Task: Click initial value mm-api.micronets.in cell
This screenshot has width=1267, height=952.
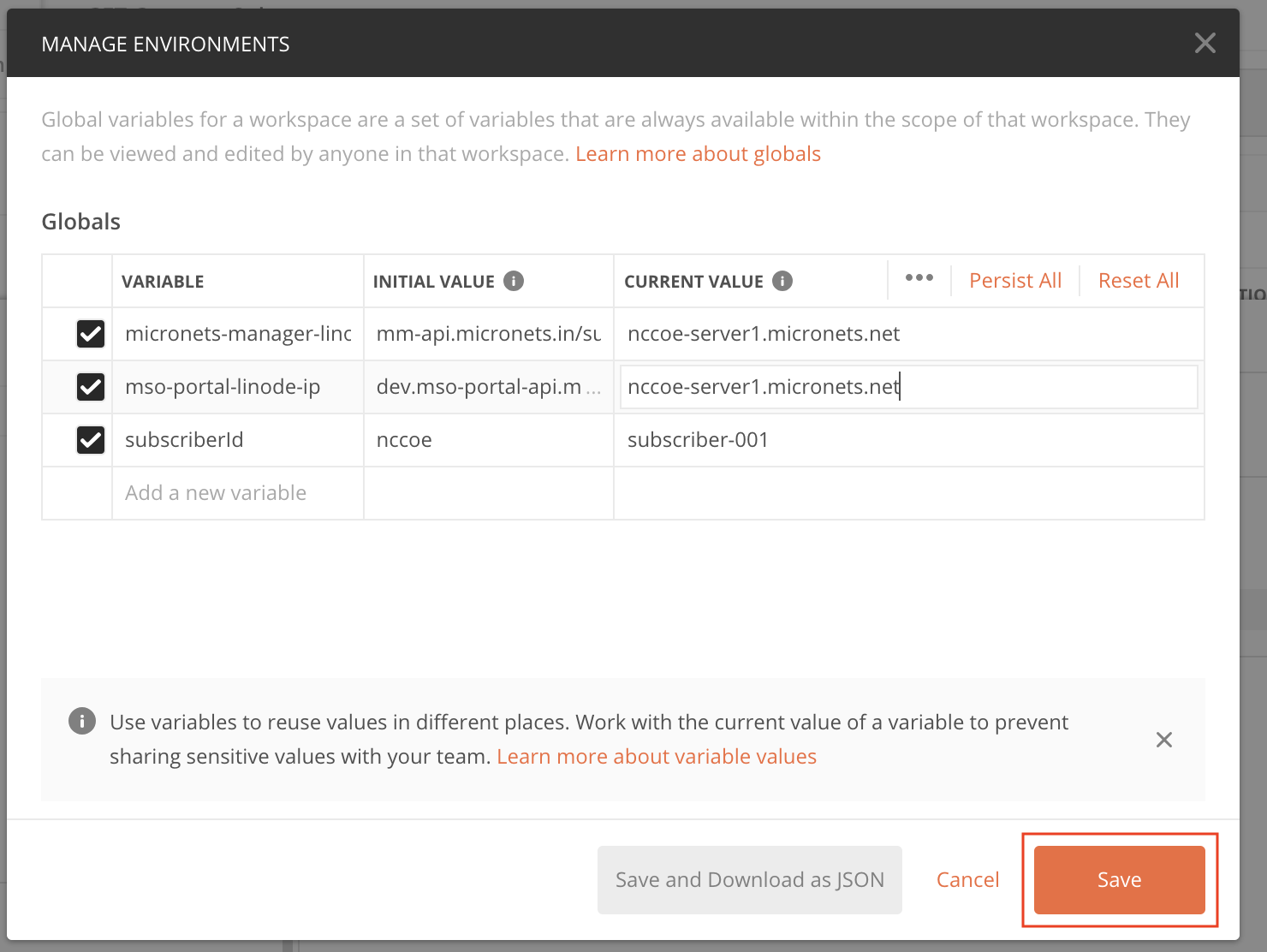Action: 489,334
